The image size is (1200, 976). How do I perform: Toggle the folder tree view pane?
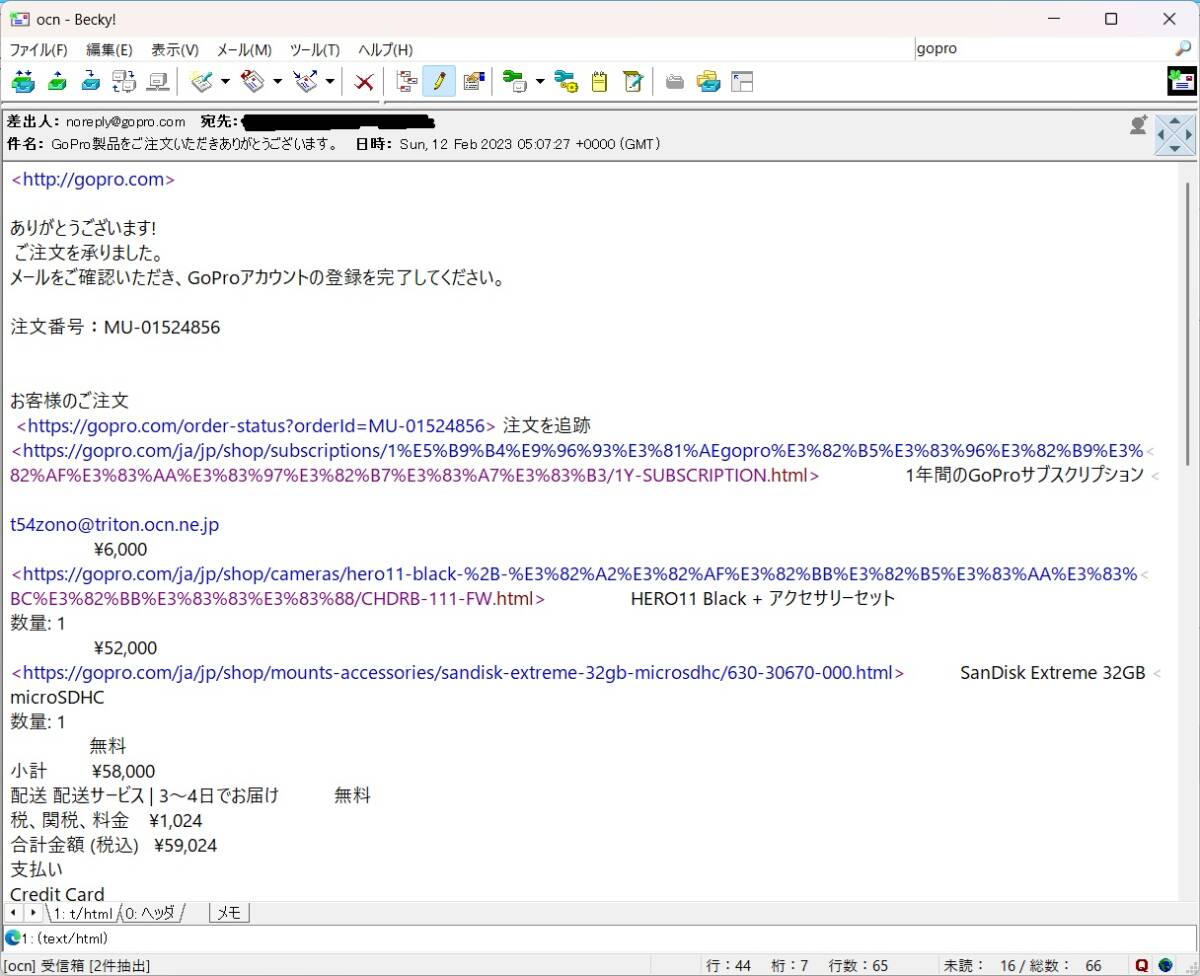click(742, 81)
